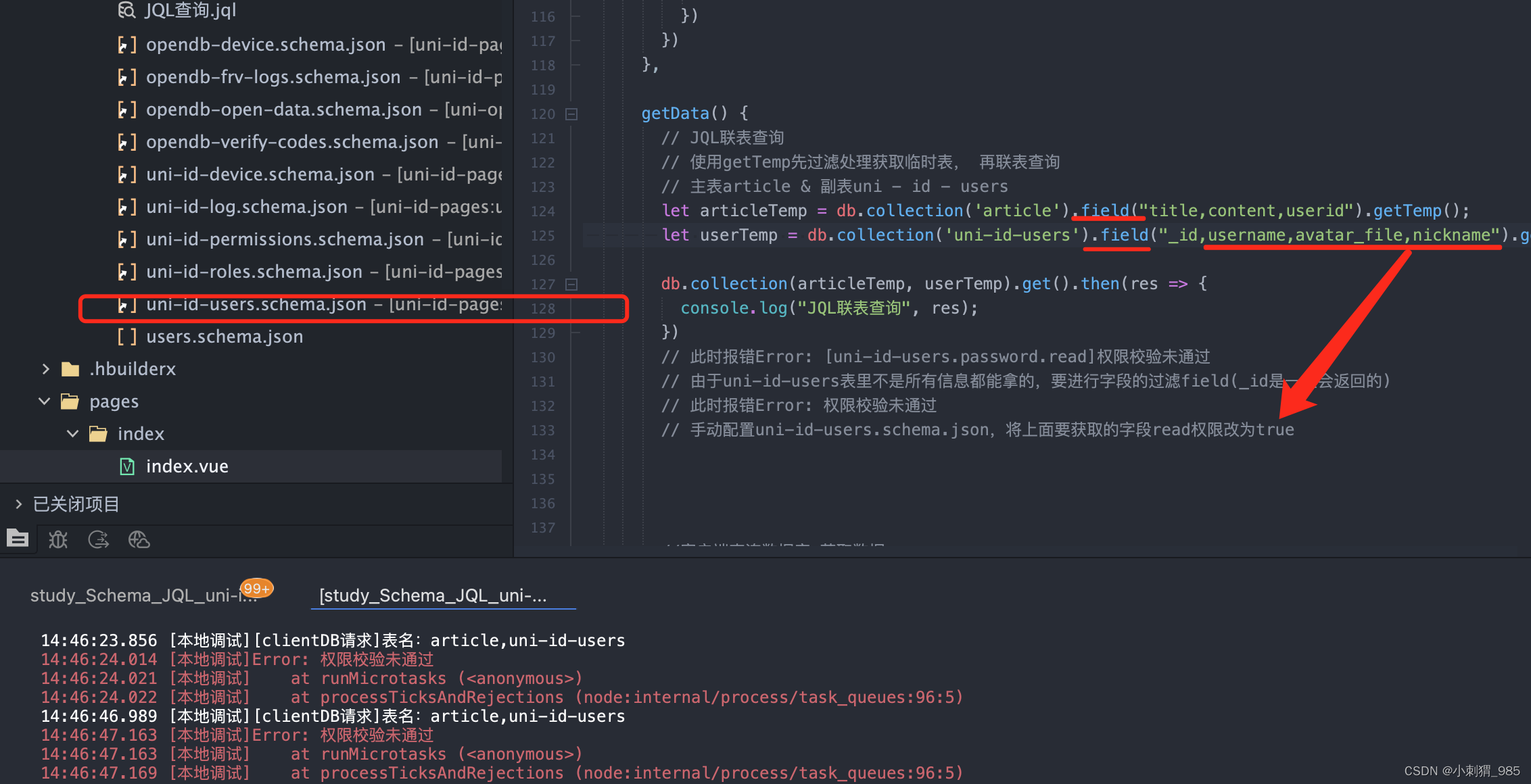Switch to first study_Schema_JQL_uni console tab

pyautogui.click(x=144, y=595)
